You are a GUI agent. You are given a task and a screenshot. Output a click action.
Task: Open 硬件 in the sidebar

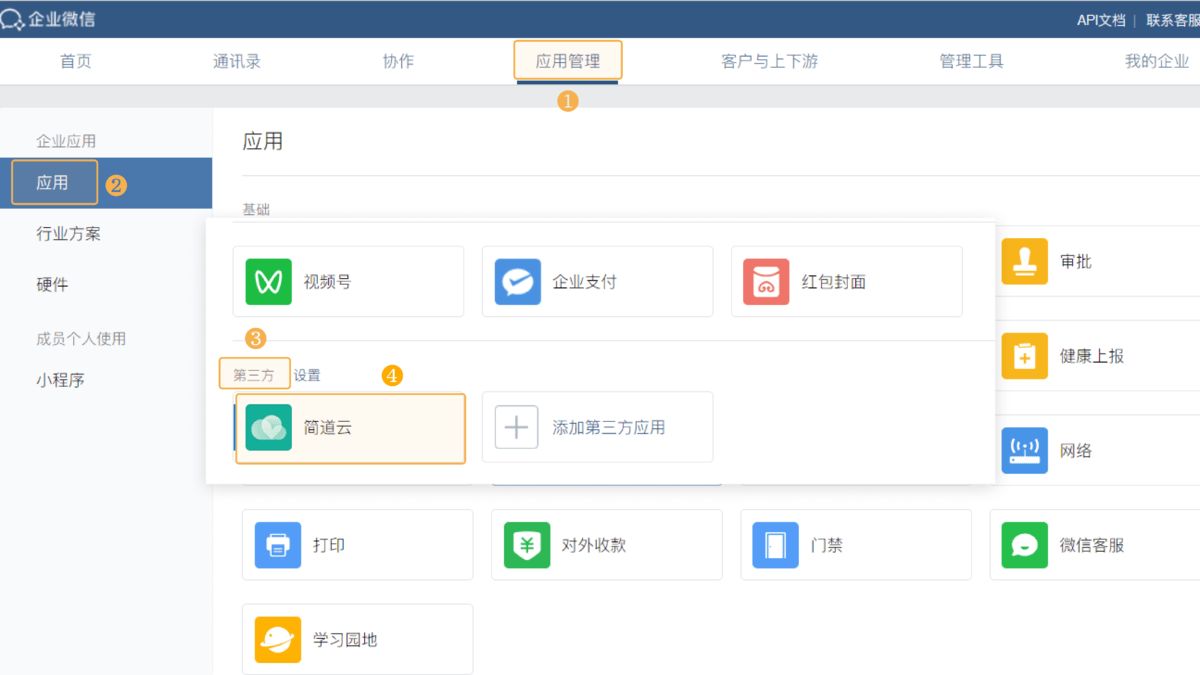pos(52,285)
